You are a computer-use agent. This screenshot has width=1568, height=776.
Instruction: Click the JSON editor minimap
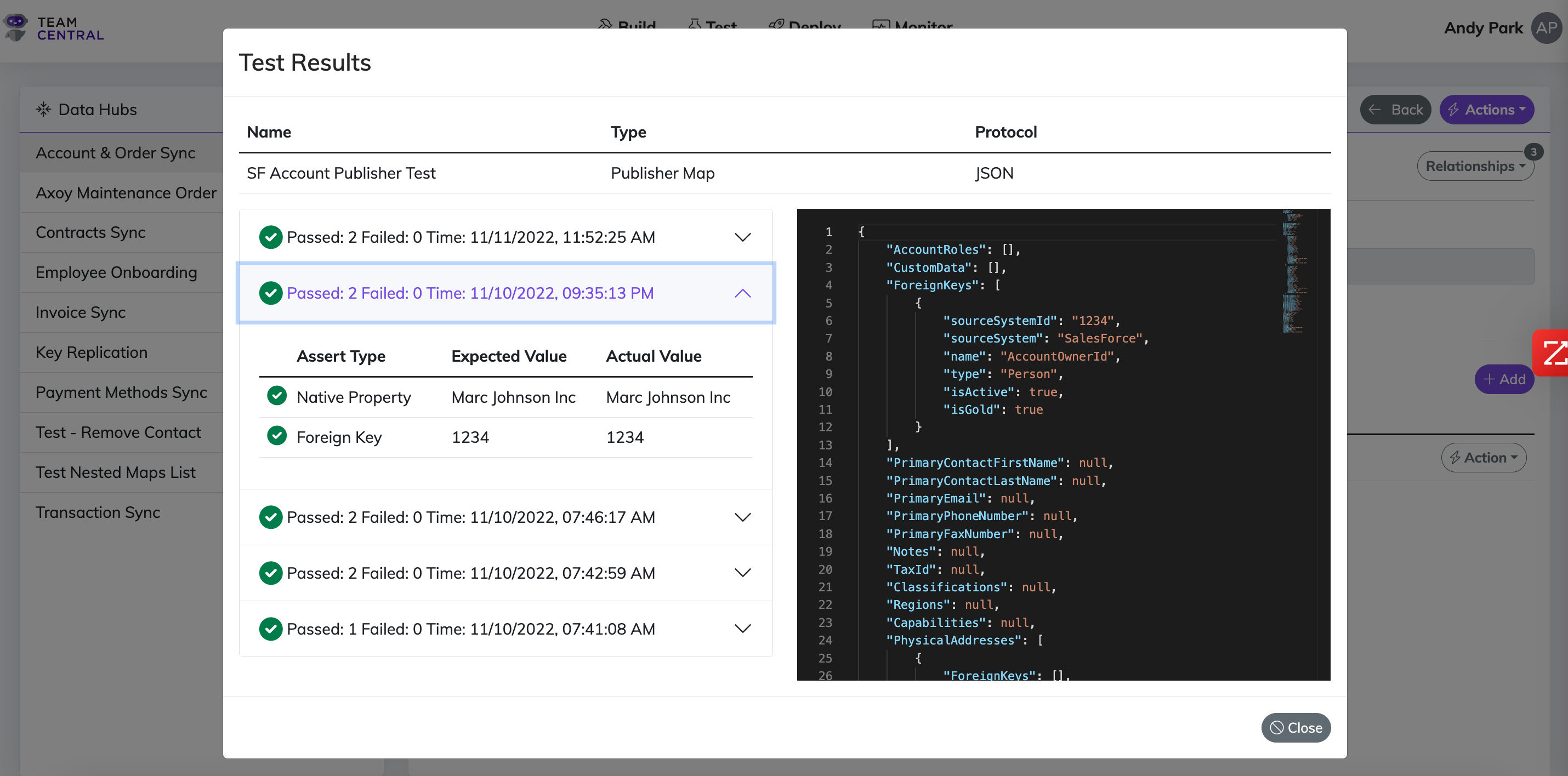click(1294, 271)
